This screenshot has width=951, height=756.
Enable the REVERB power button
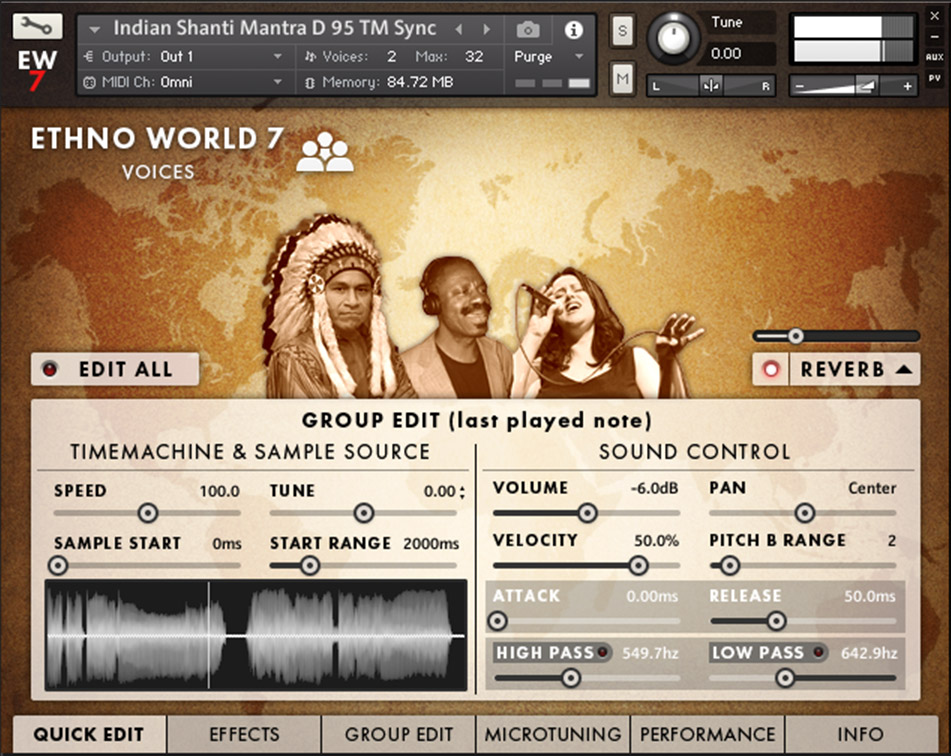click(771, 369)
